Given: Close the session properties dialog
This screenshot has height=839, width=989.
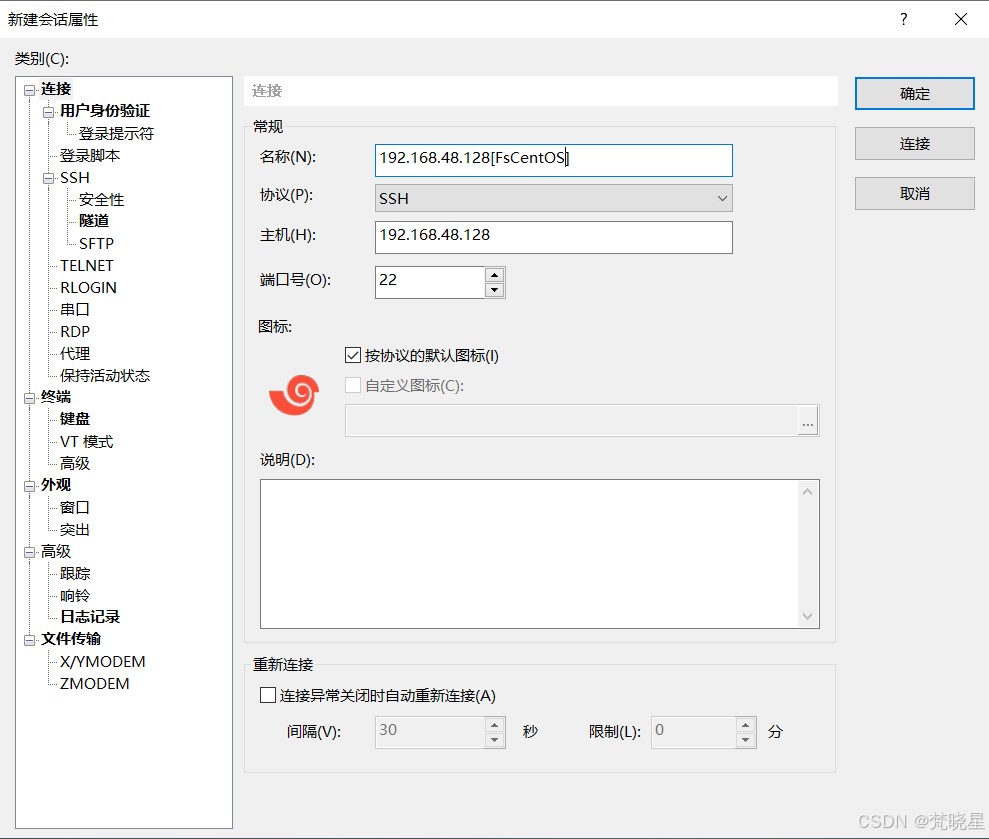Looking at the screenshot, I should (961, 19).
